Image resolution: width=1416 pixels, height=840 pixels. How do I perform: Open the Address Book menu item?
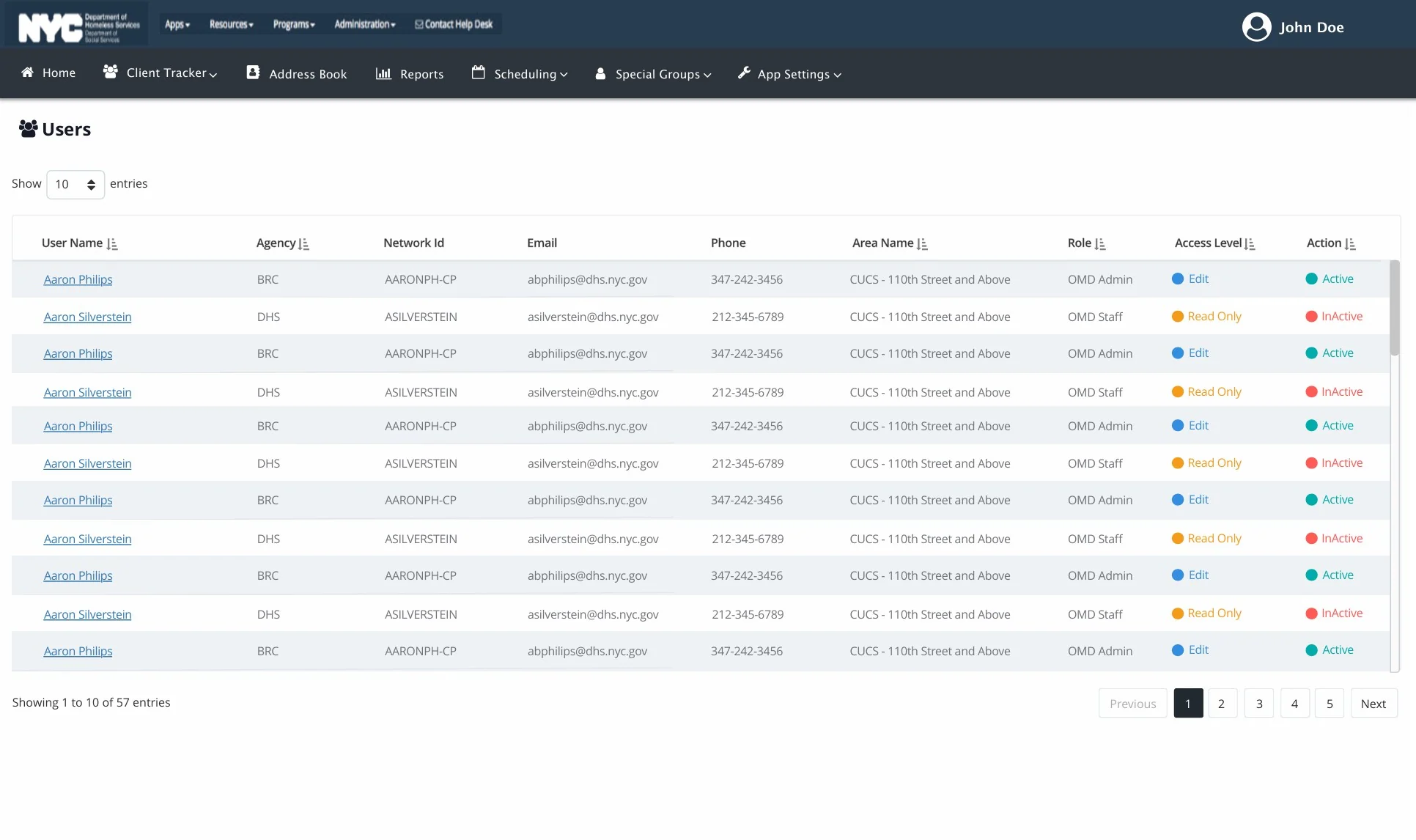click(x=297, y=73)
